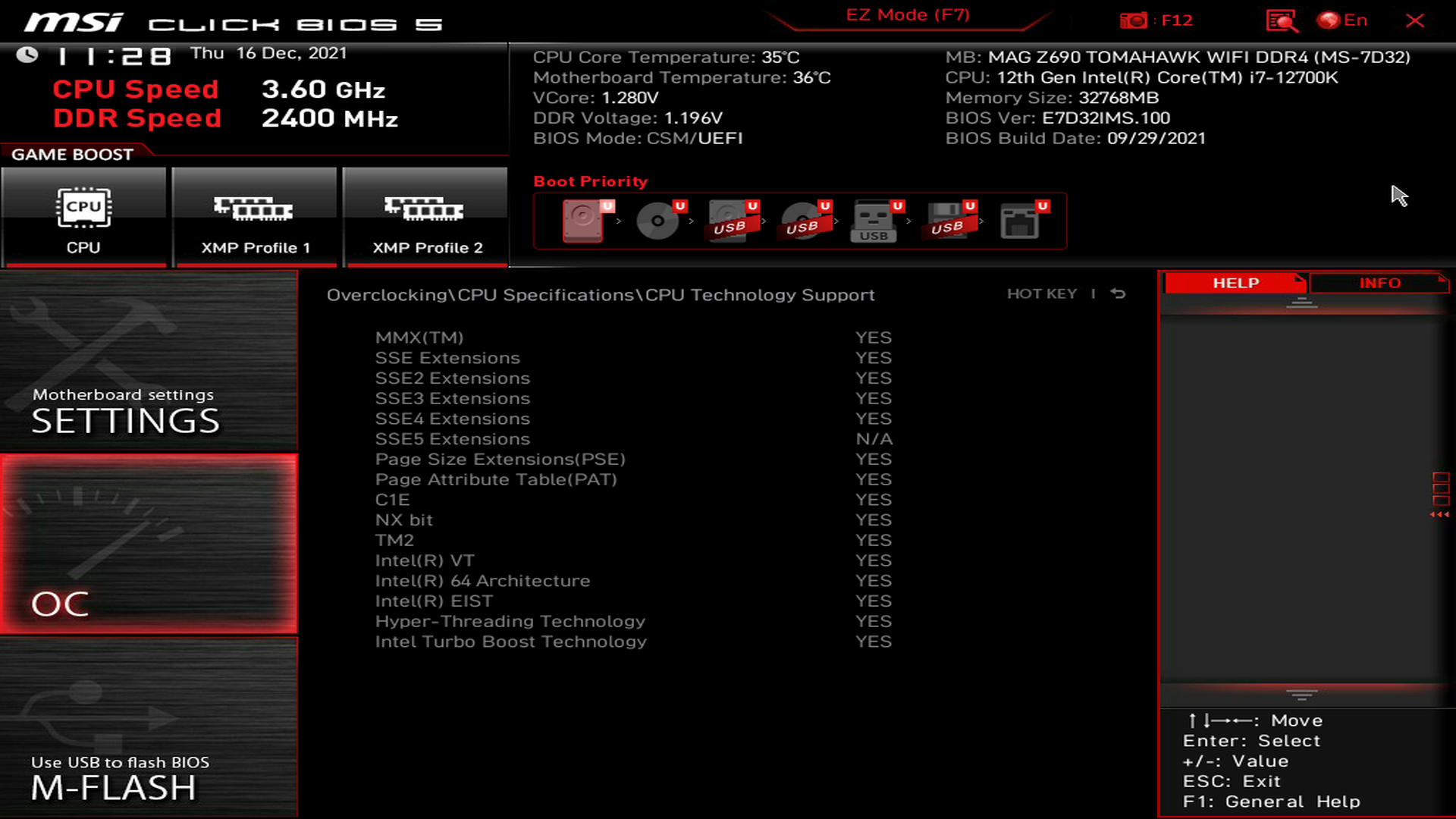Click the GAME BOOST label
The width and height of the screenshot is (1456, 819).
[x=72, y=155]
